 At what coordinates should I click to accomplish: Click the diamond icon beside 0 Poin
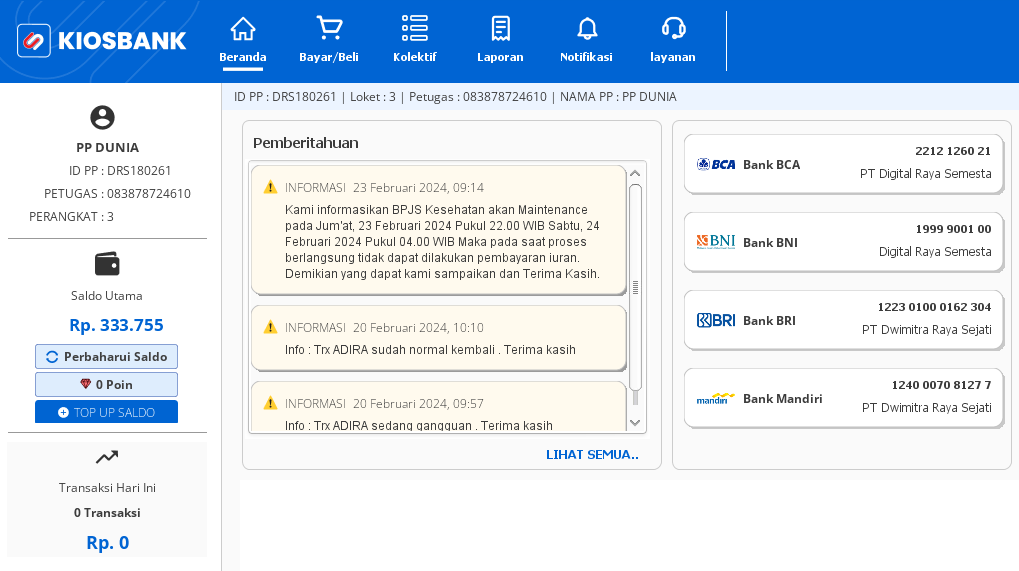click(x=85, y=384)
